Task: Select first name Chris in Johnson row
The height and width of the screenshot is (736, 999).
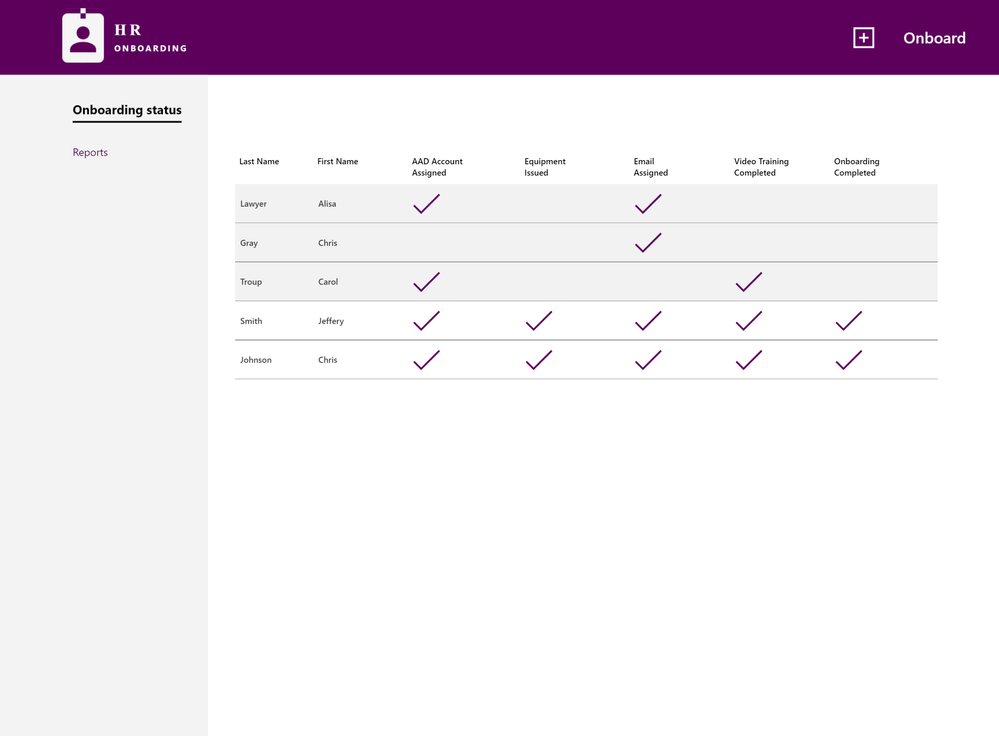Action: [327, 360]
